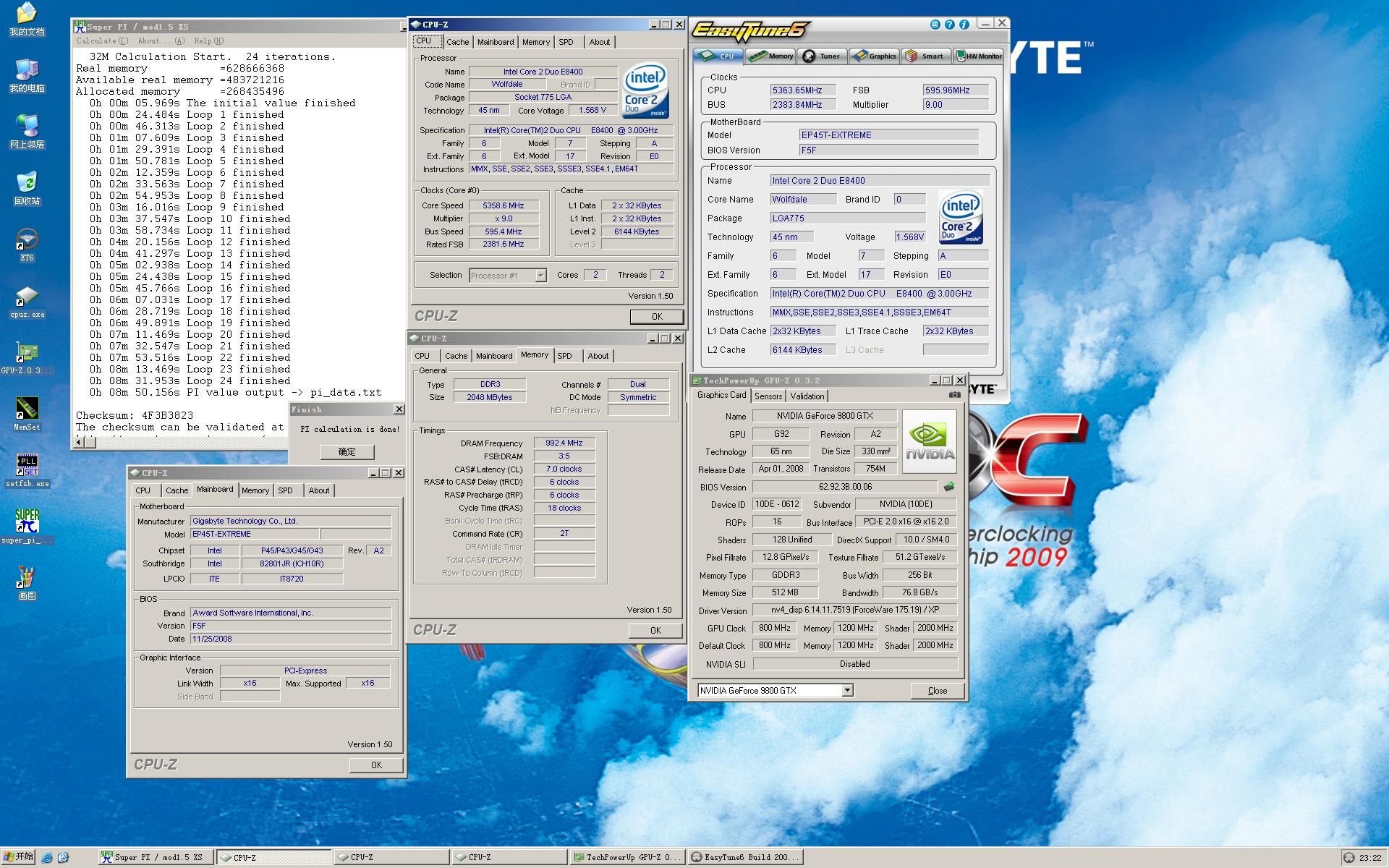1389x868 pixels.
Task: Click OK in the CPU-Z Memory window
Action: coord(655,630)
